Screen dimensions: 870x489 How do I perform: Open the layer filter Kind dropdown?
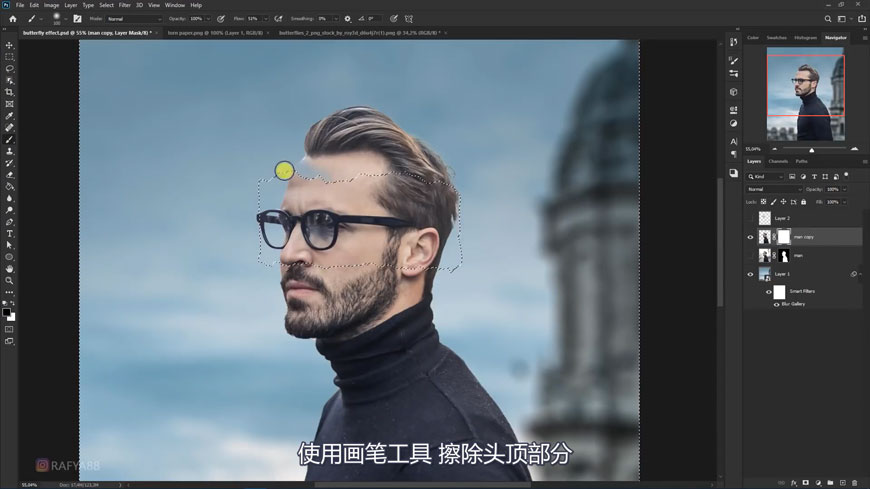click(766, 177)
